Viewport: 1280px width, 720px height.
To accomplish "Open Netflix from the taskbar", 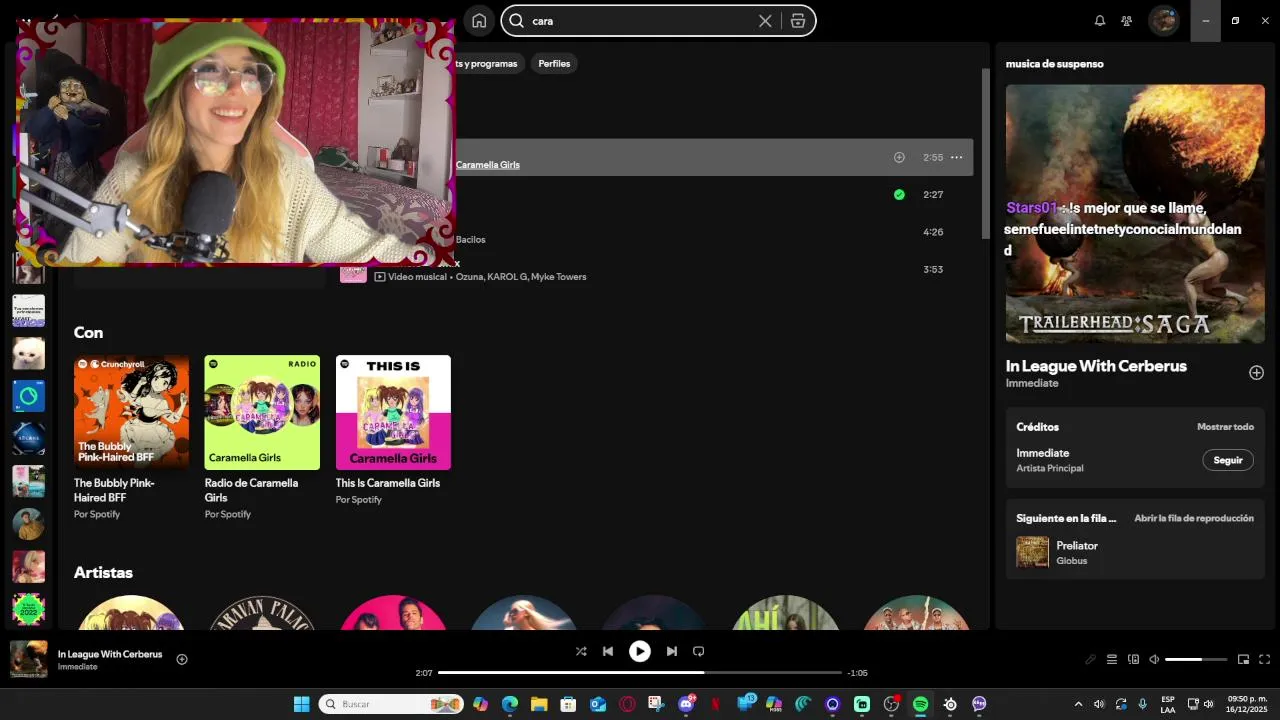I will (x=715, y=704).
